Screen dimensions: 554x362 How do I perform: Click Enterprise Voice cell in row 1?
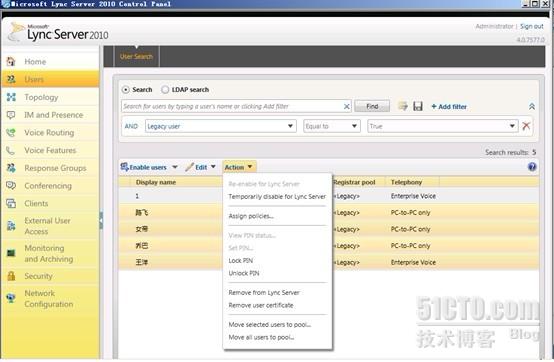413,196
